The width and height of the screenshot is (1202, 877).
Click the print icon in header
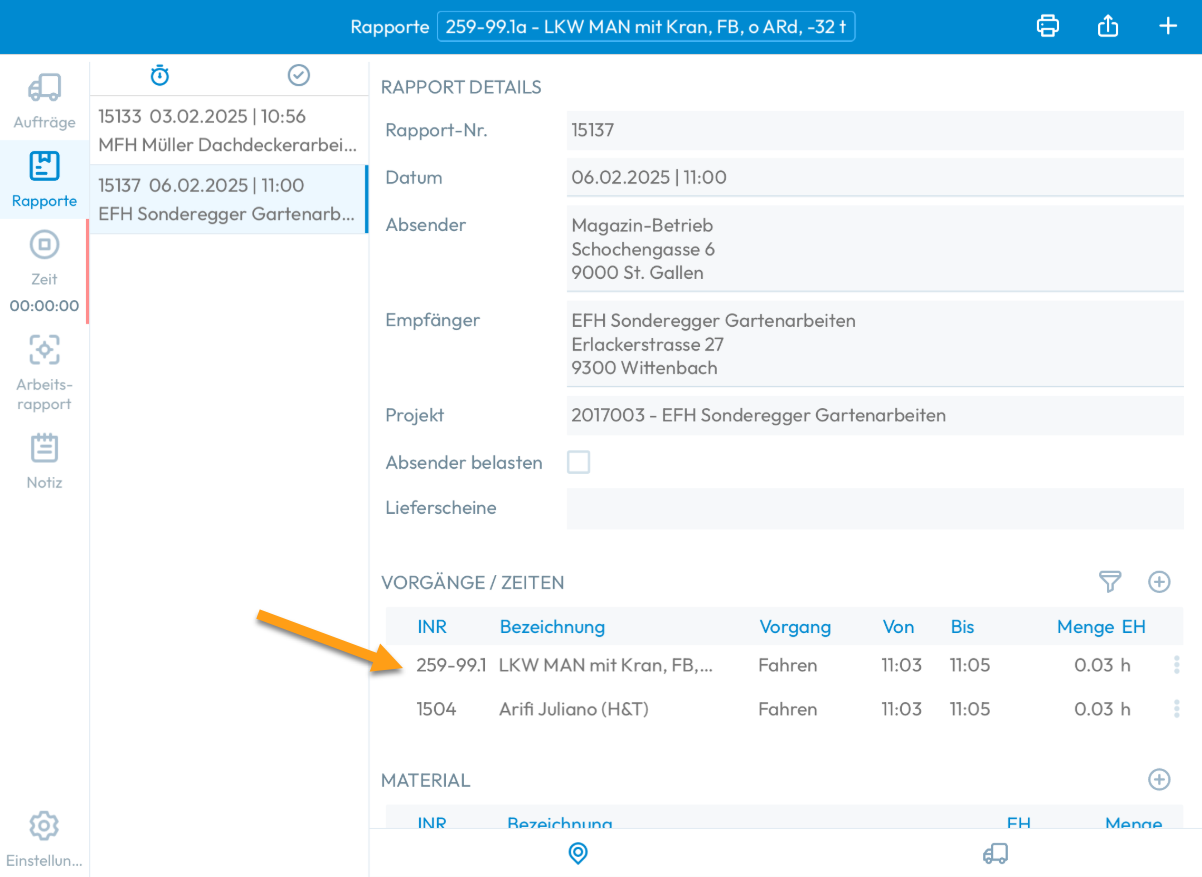tap(1047, 26)
